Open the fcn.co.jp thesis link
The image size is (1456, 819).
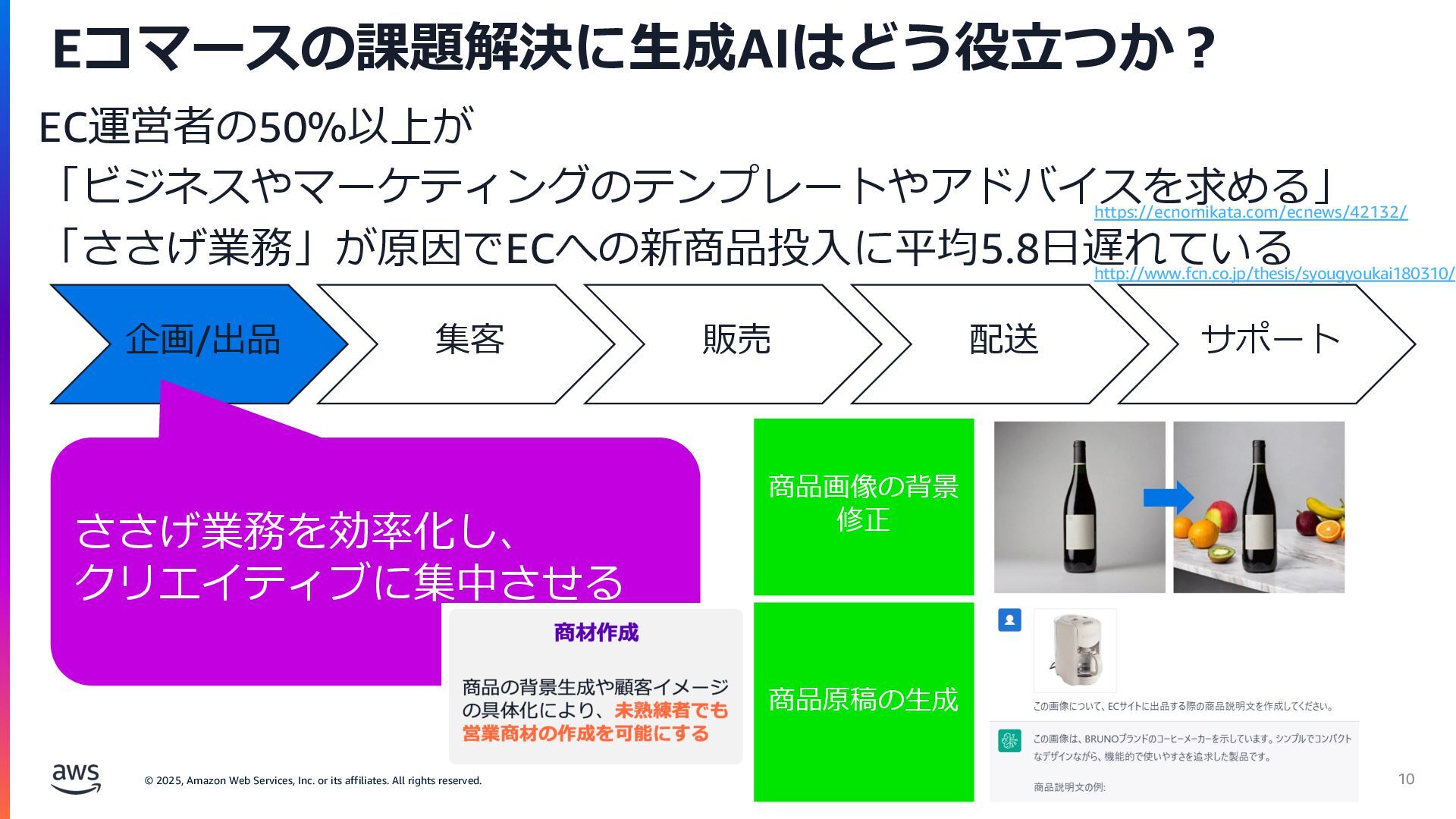point(1274,274)
